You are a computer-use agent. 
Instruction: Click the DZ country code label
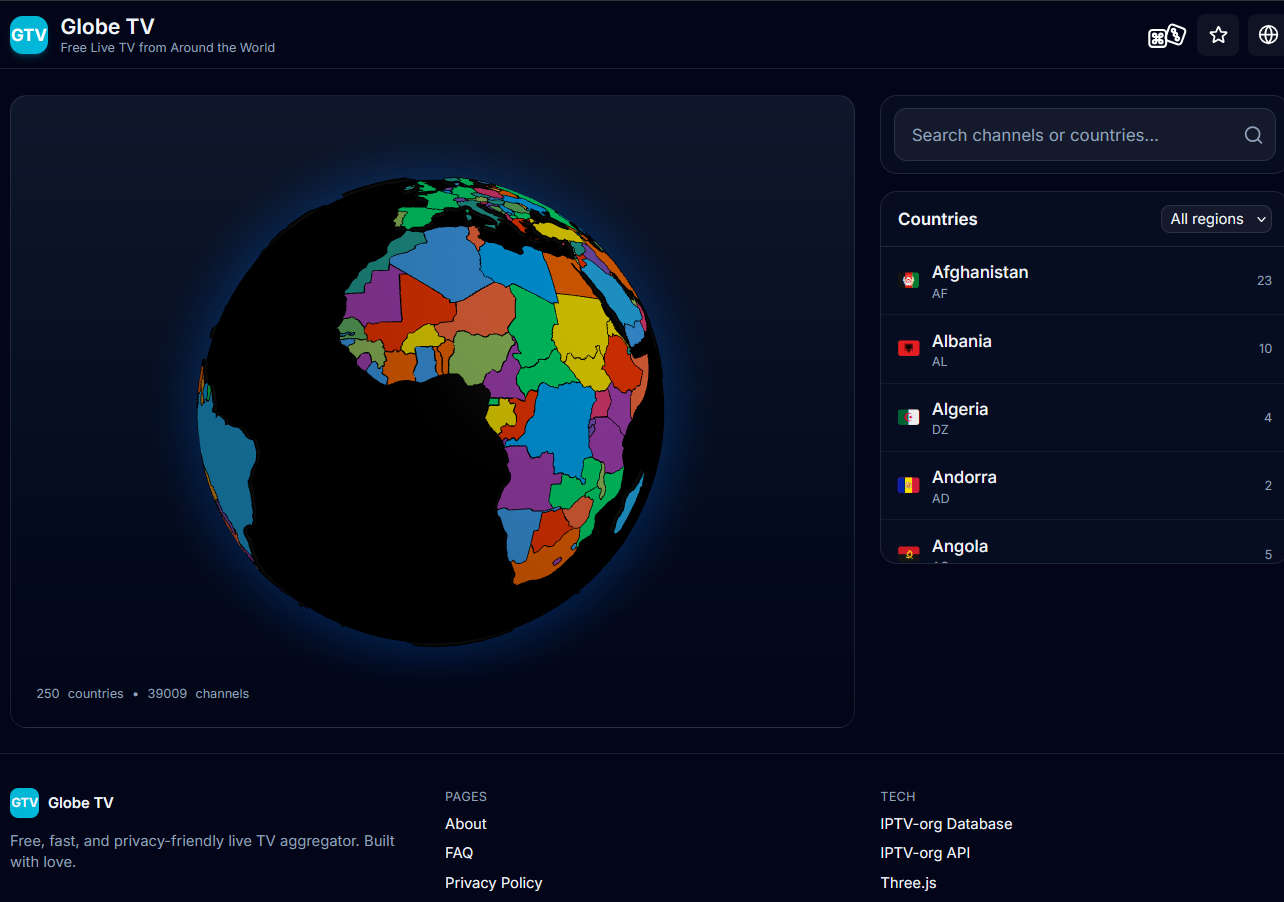click(x=941, y=430)
